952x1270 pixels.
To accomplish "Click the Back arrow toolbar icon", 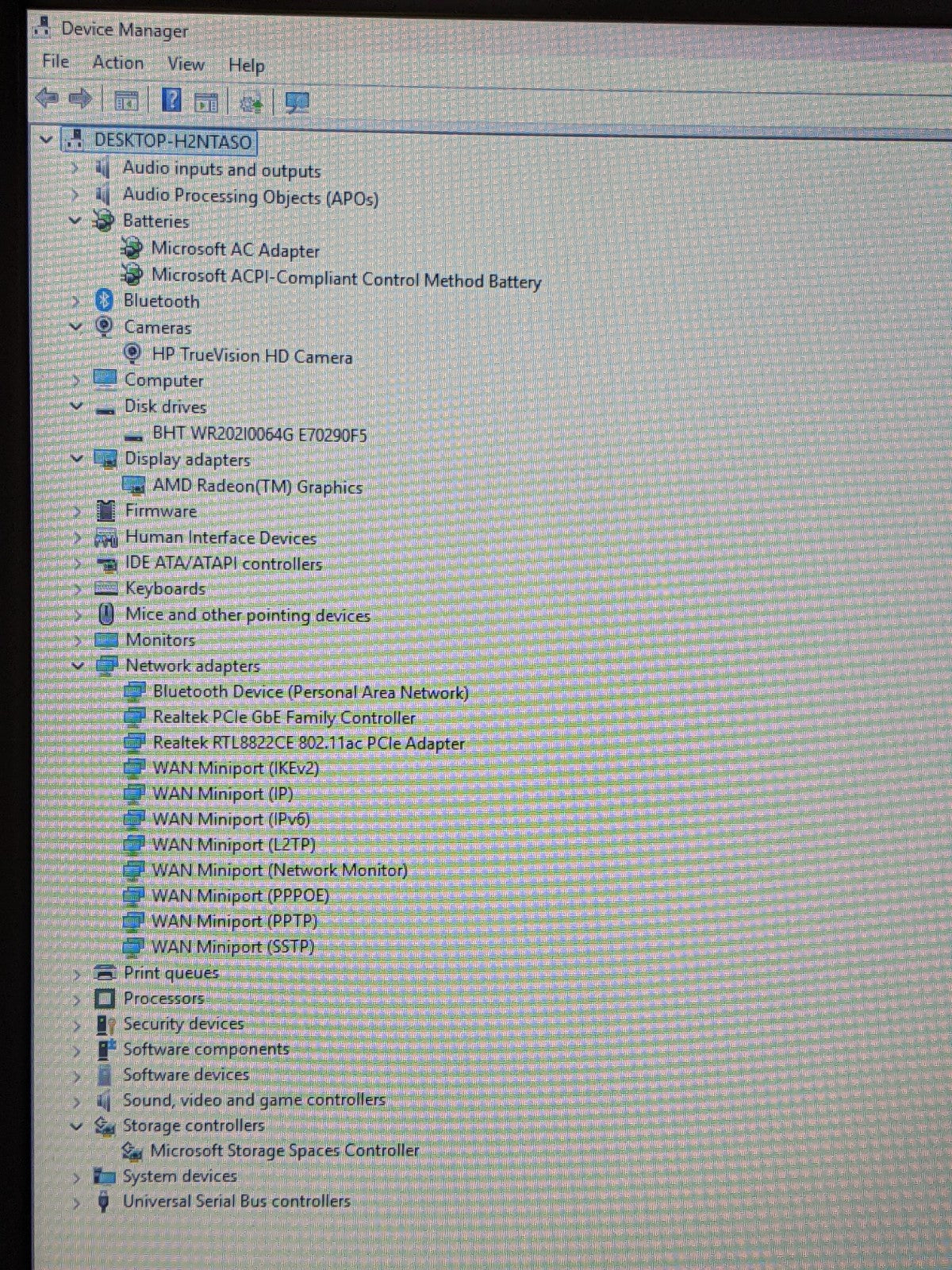I will 47,99.
